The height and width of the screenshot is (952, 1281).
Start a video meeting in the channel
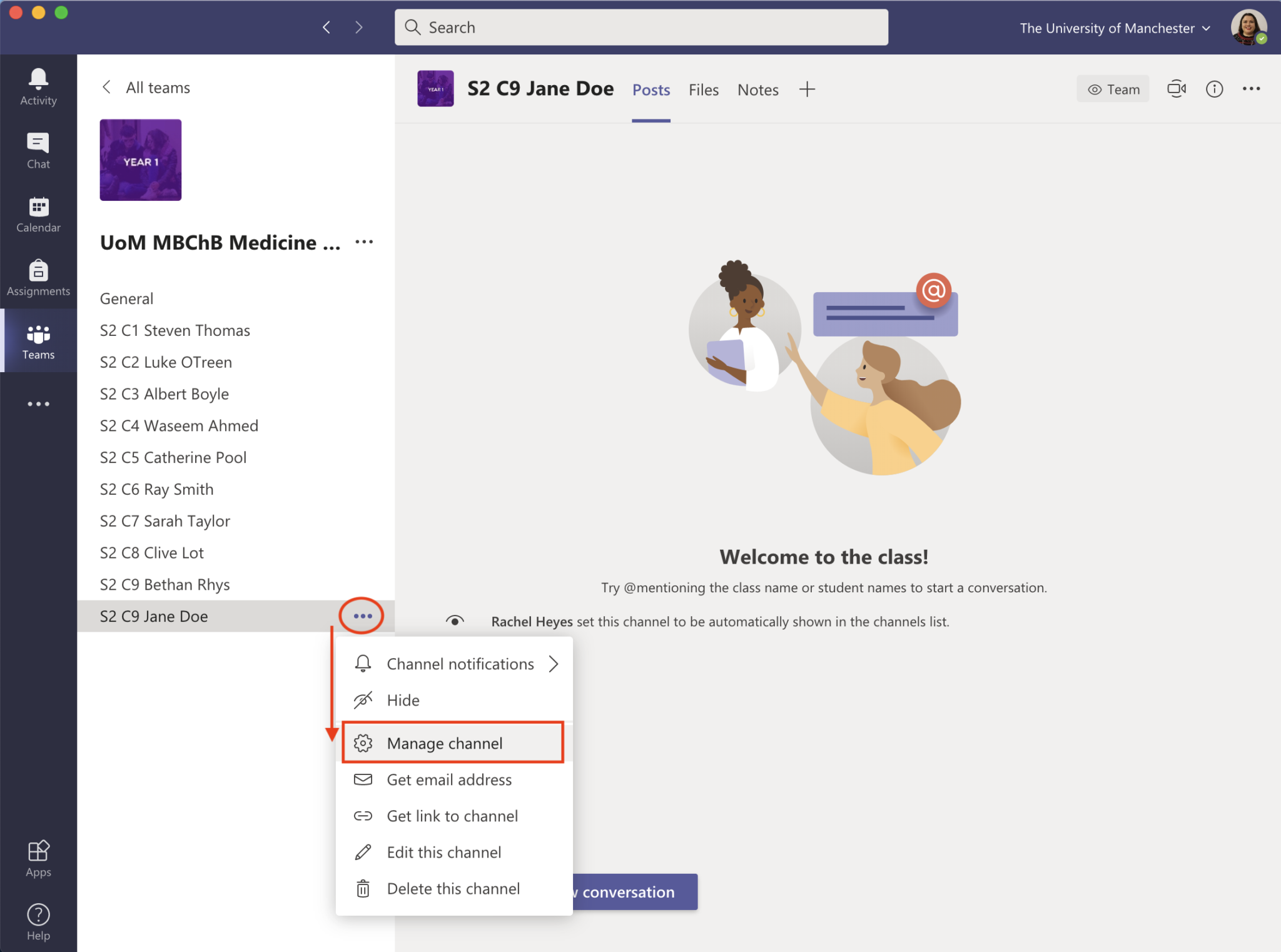(1177, 89)
